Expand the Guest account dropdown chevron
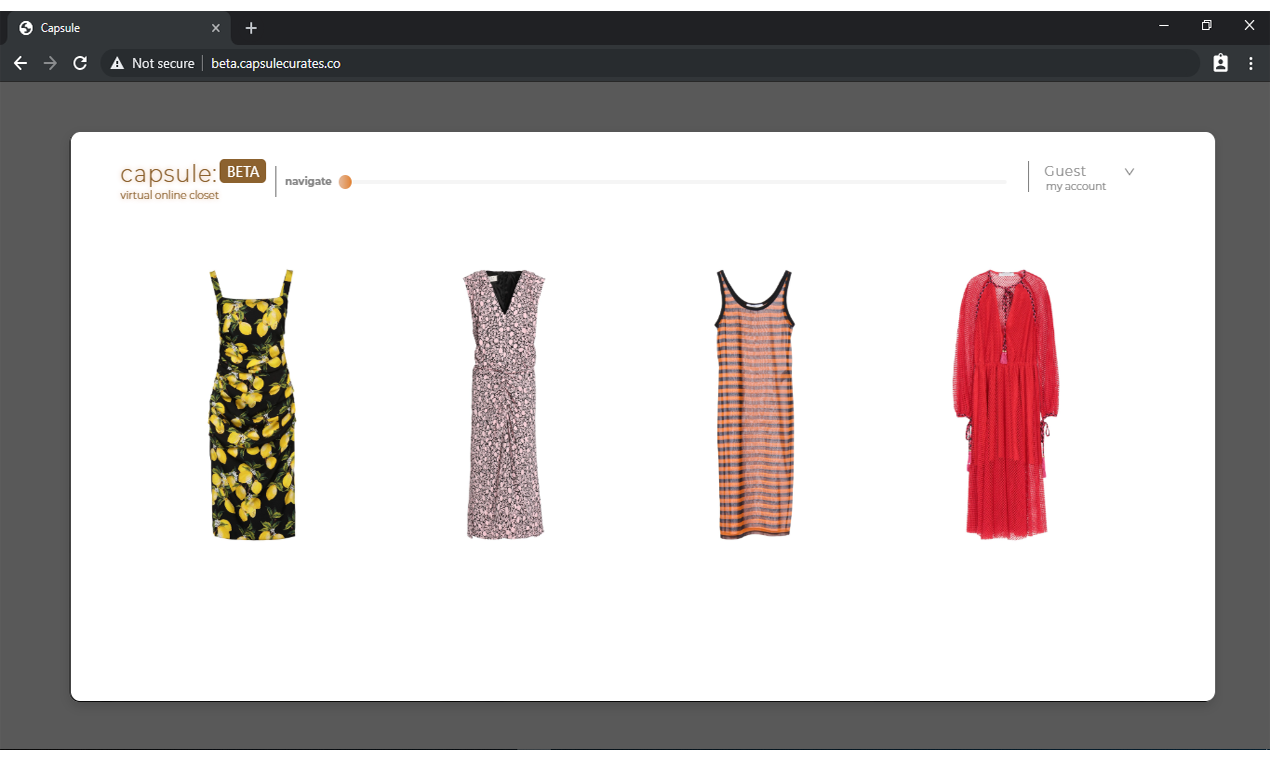This screenshot has width=1270, height=760. pyautogui.click(x=1129, y=171)
